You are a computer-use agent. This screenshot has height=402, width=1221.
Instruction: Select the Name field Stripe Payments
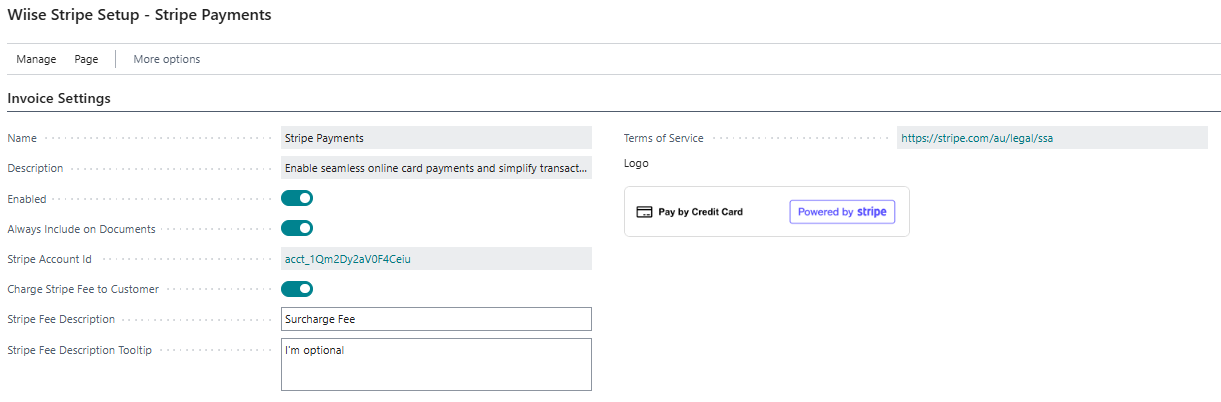(436, 139)
